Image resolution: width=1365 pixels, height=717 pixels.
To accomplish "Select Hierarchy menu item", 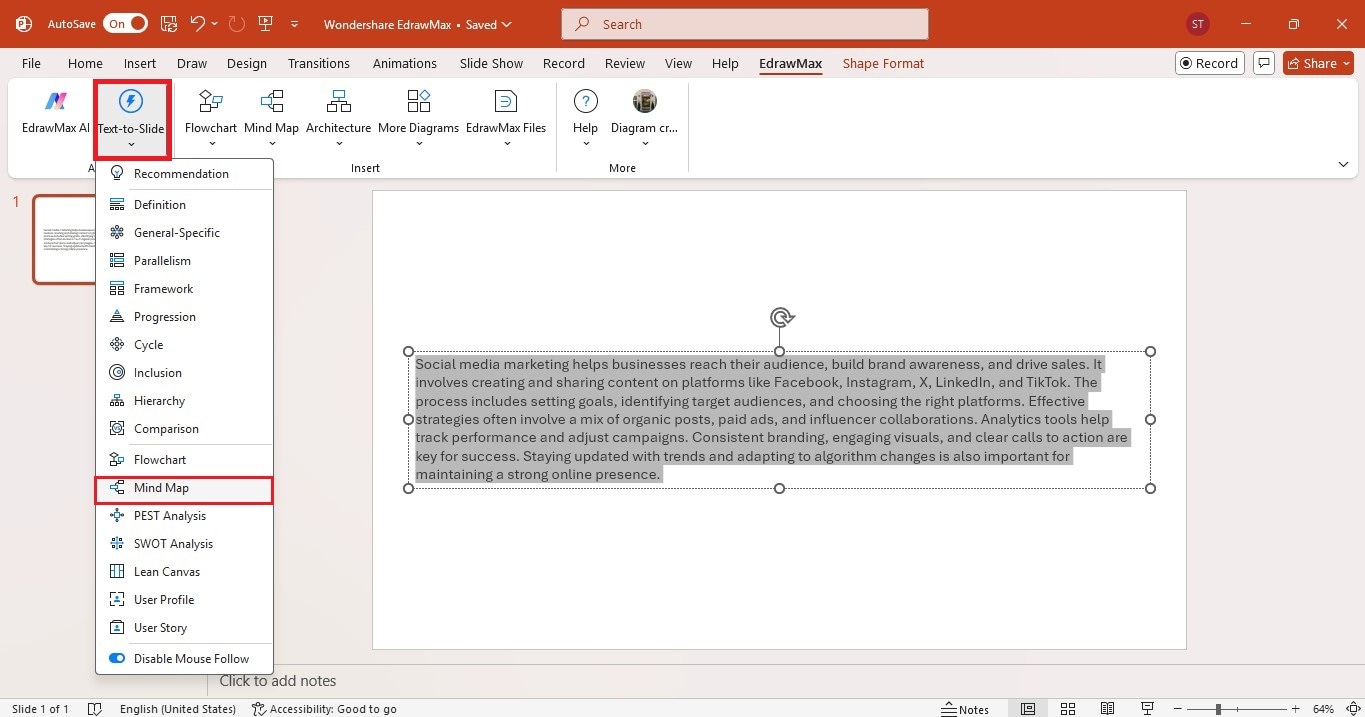I will coord(184,401).
